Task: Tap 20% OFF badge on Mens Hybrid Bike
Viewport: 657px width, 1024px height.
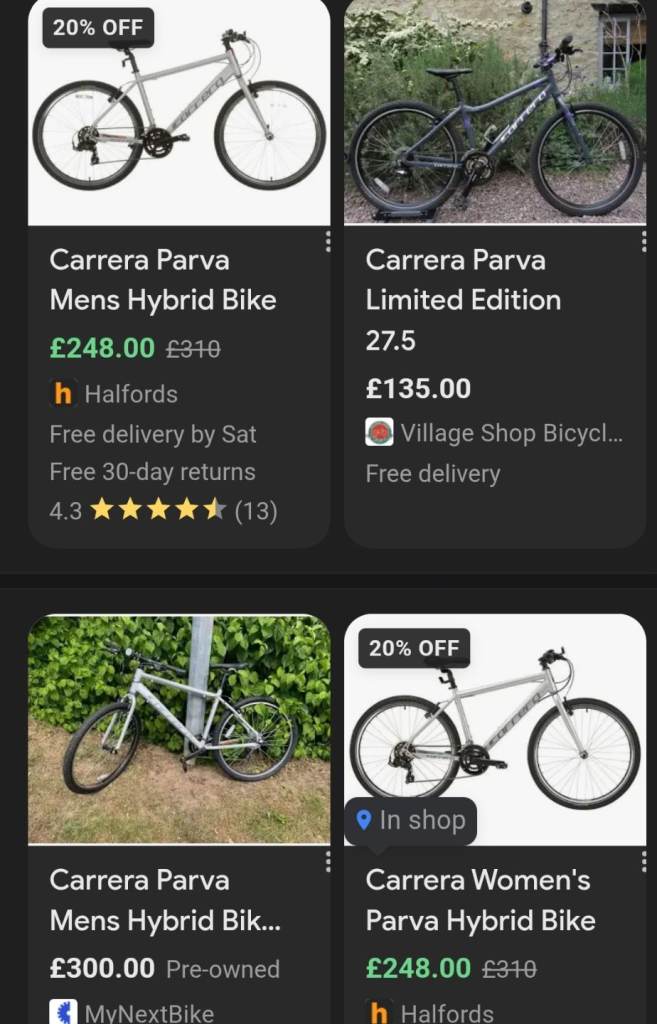Action: click(98, 28)
